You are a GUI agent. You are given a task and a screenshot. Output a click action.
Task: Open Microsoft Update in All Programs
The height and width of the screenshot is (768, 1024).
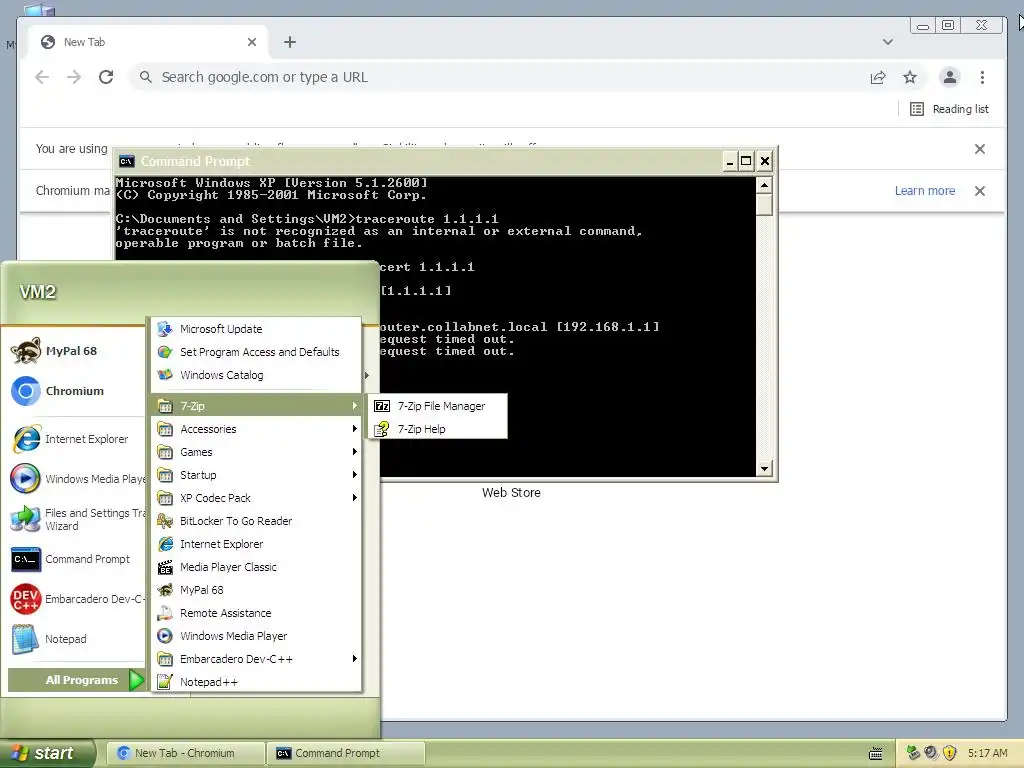(257, 329)
